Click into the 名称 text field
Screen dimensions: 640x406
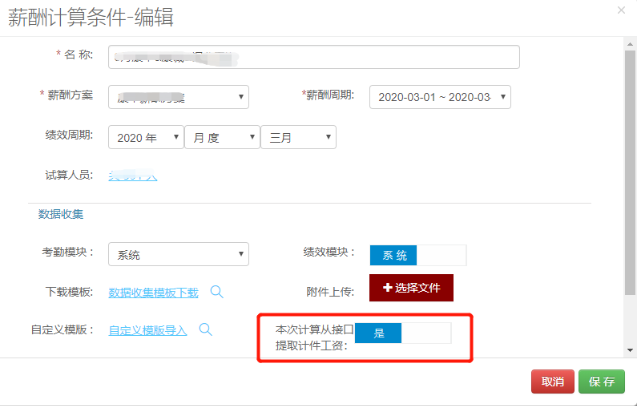[313, 56]
